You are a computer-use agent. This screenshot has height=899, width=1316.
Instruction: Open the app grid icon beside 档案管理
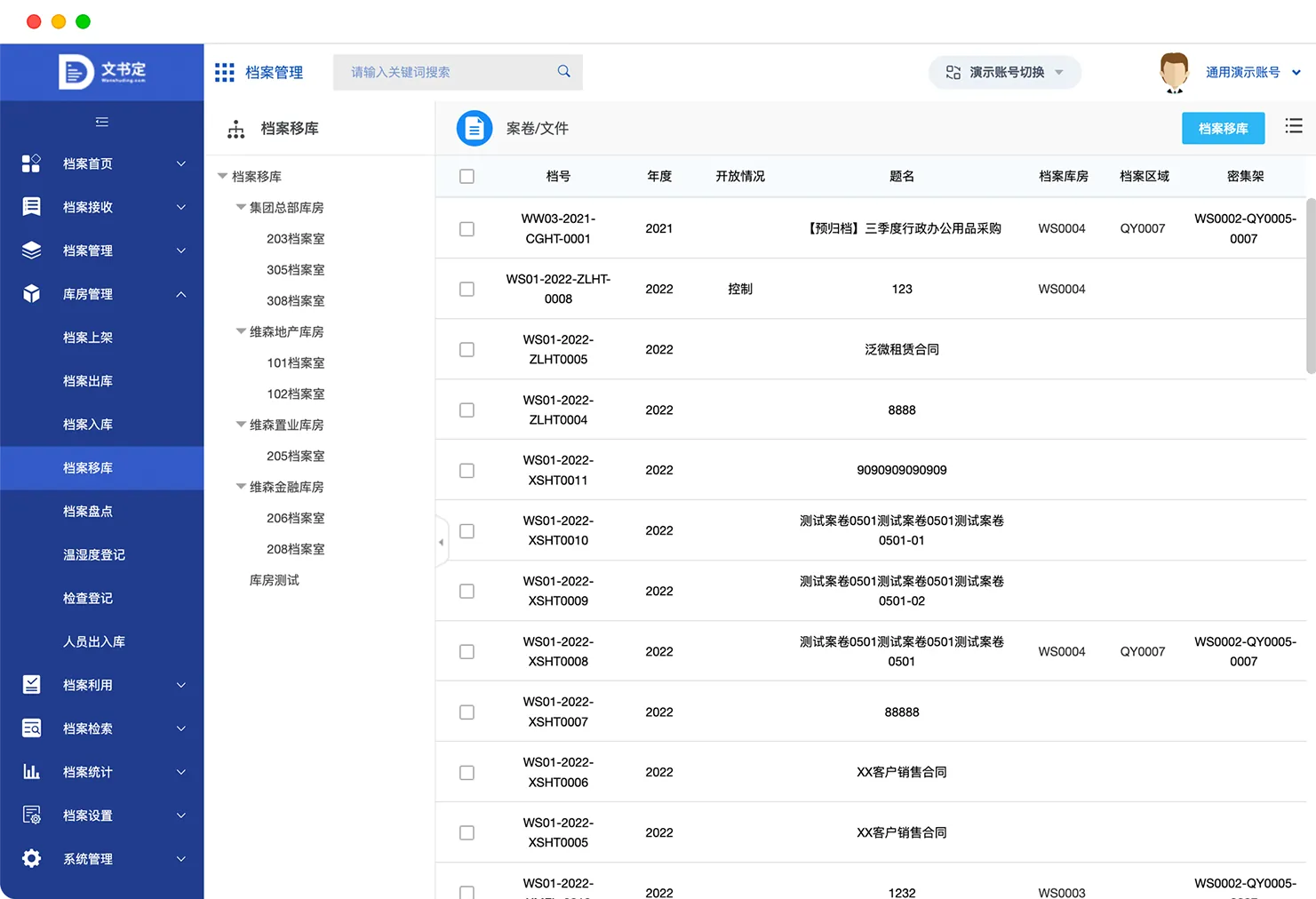pos(225,72)
